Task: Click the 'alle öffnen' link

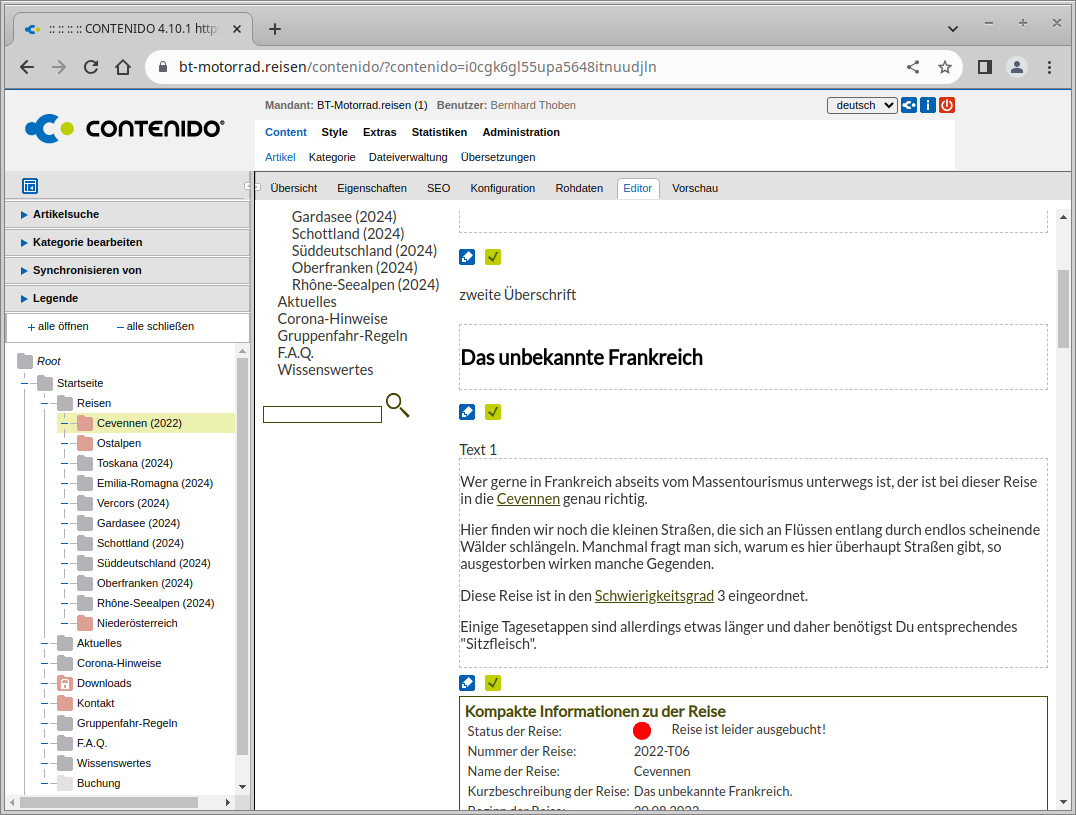Action: [58, 326]
